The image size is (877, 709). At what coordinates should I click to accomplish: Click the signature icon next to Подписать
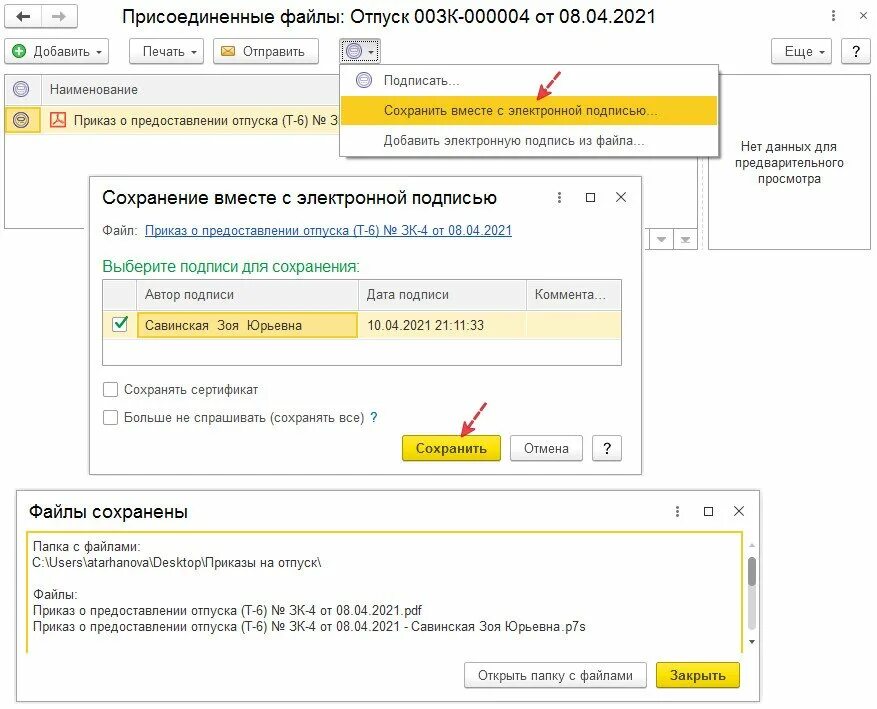(364, 80)
